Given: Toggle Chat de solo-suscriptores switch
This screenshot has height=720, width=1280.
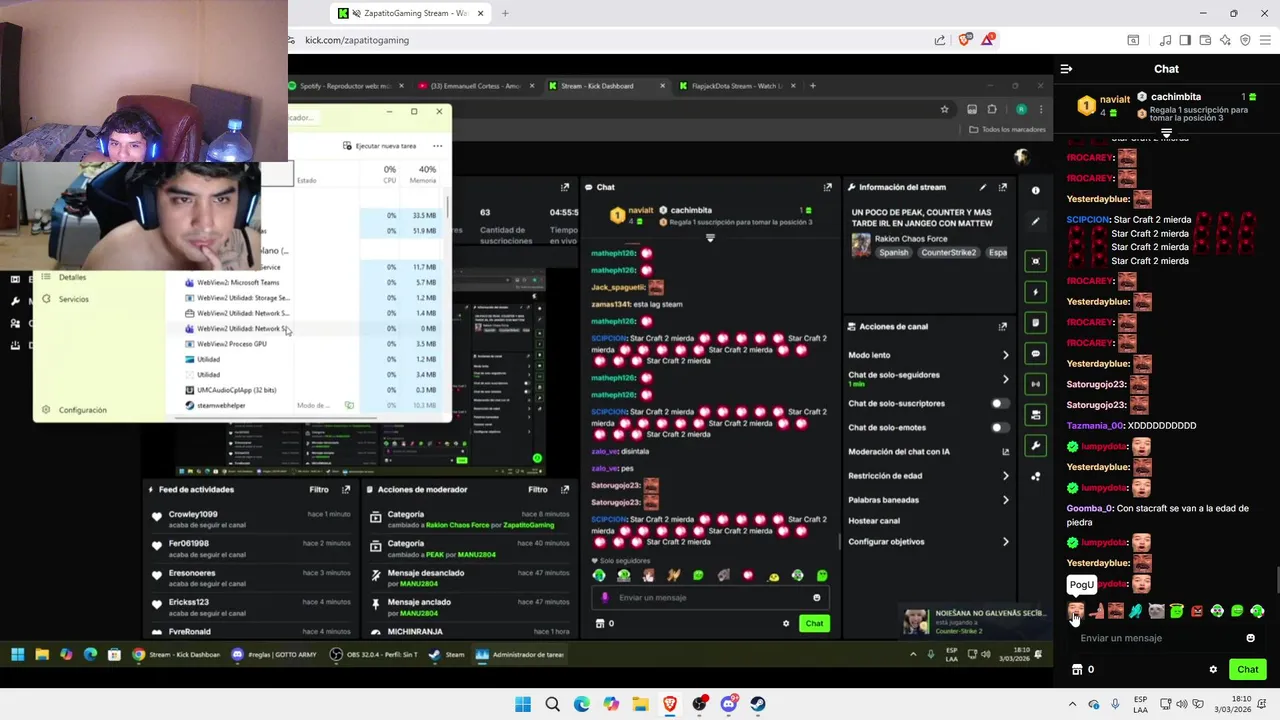Looking at the screenshot, I should tap(999, 403).
